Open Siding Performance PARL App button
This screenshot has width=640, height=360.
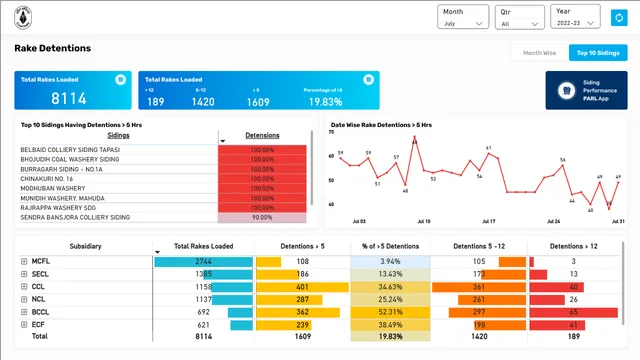click(x=586, y=90)
